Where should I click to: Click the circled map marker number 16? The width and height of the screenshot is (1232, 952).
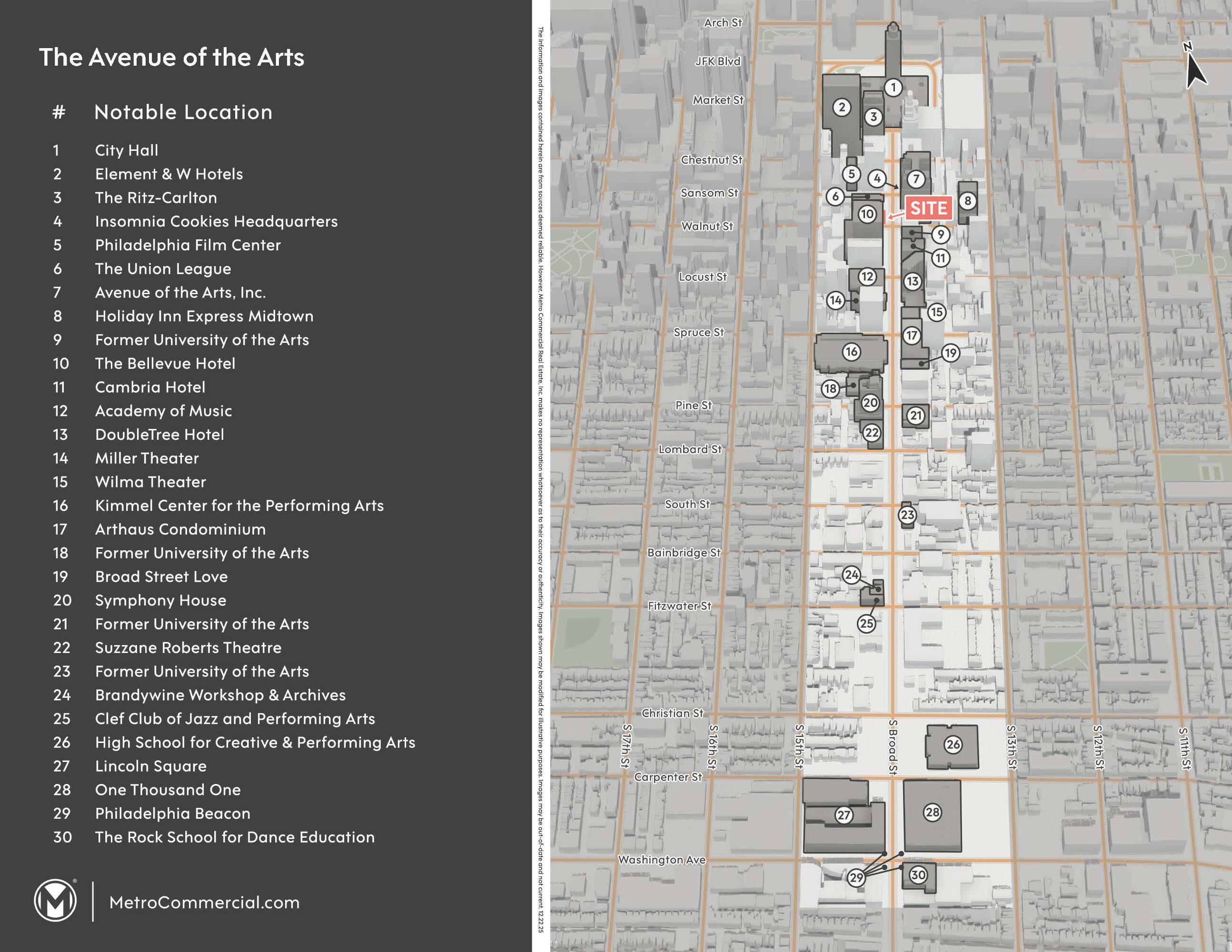851,352
